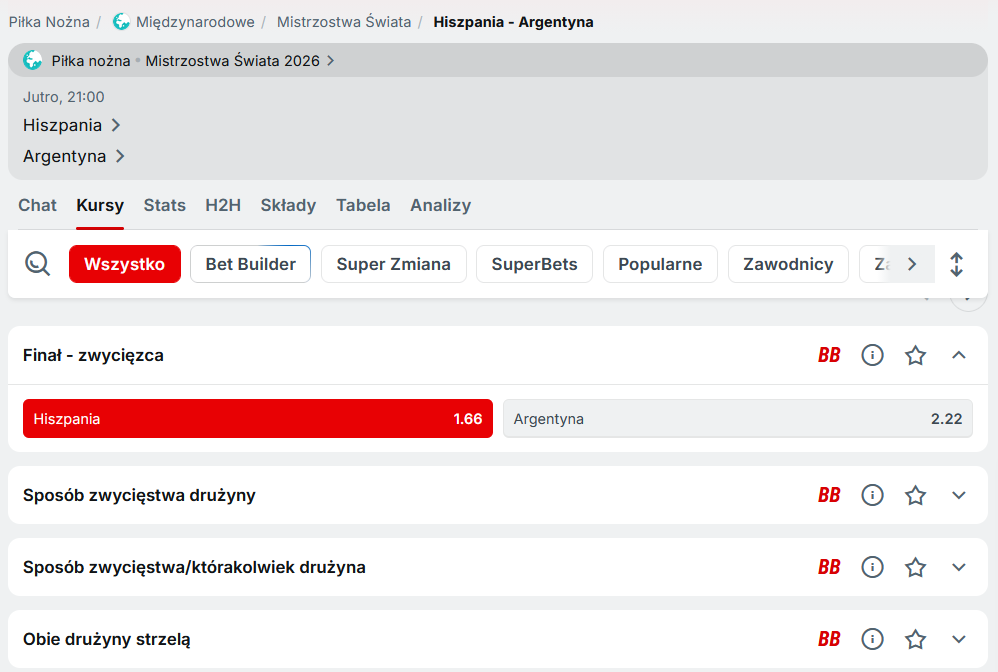Select the Popularne filter chip
Screen dimensions: 998x672
660,264
